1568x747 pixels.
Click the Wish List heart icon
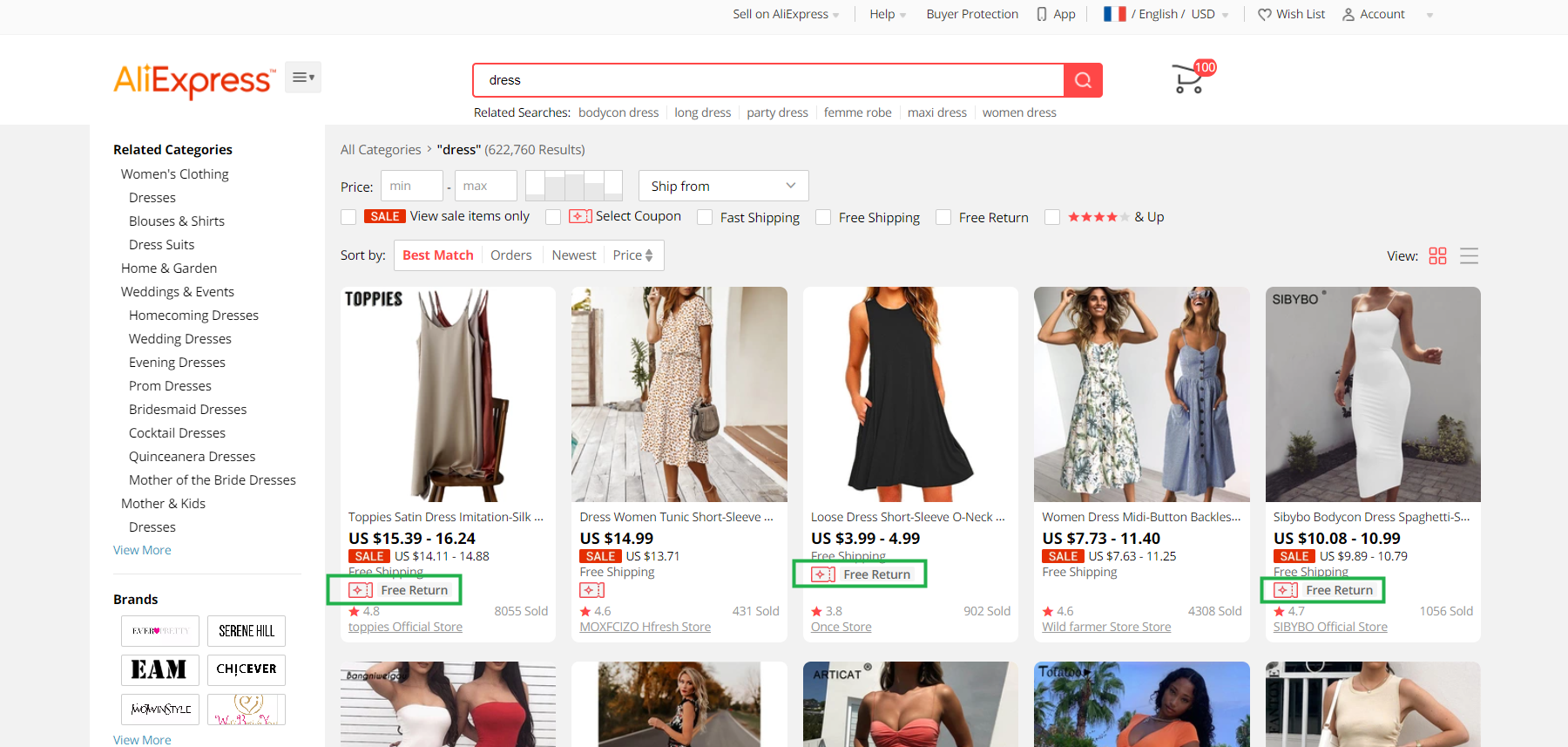click(1265, 14)
